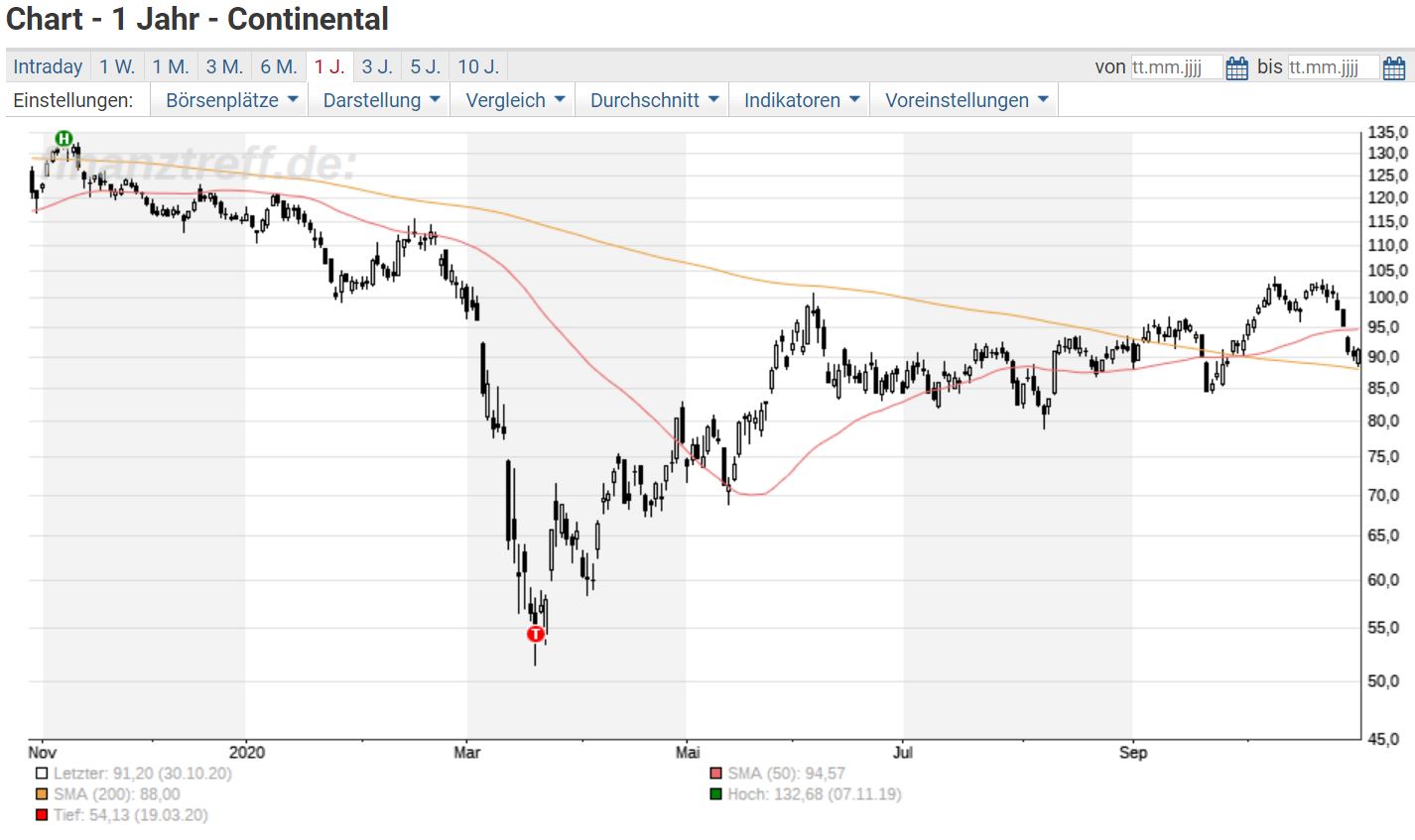
Task: Open the Börsenplätze dropdown
Action: tap(231, 100)
